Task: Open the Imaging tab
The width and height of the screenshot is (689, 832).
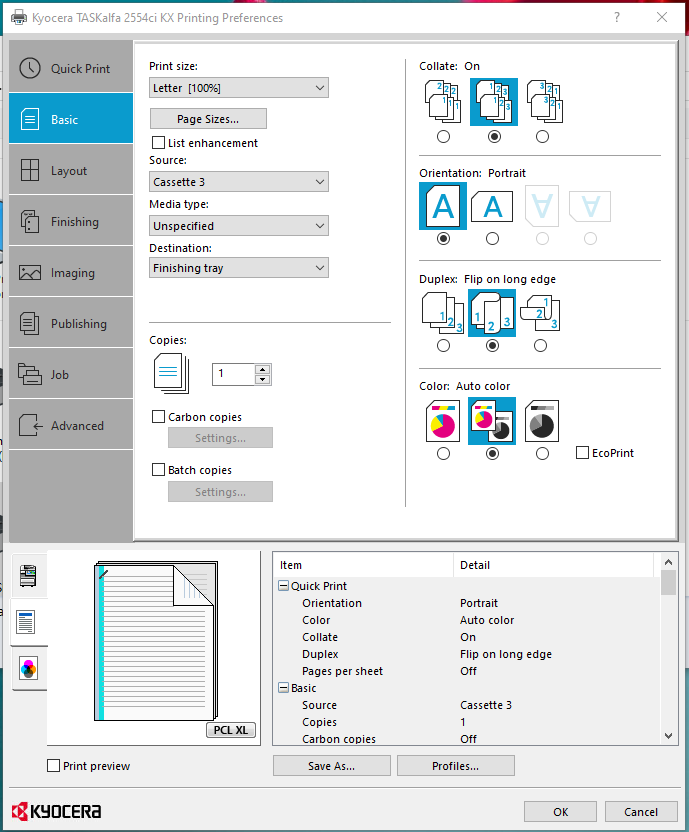Action: (71, 272)
